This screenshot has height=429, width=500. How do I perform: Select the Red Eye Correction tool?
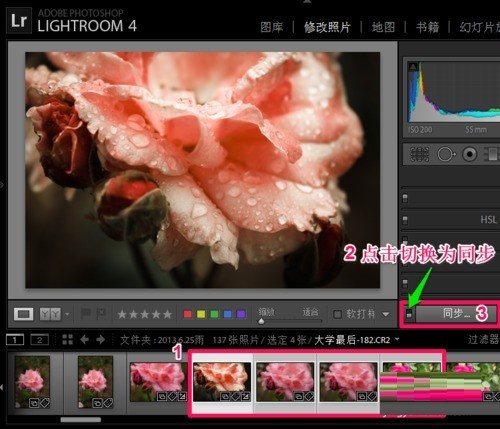[x=469, y=154]
